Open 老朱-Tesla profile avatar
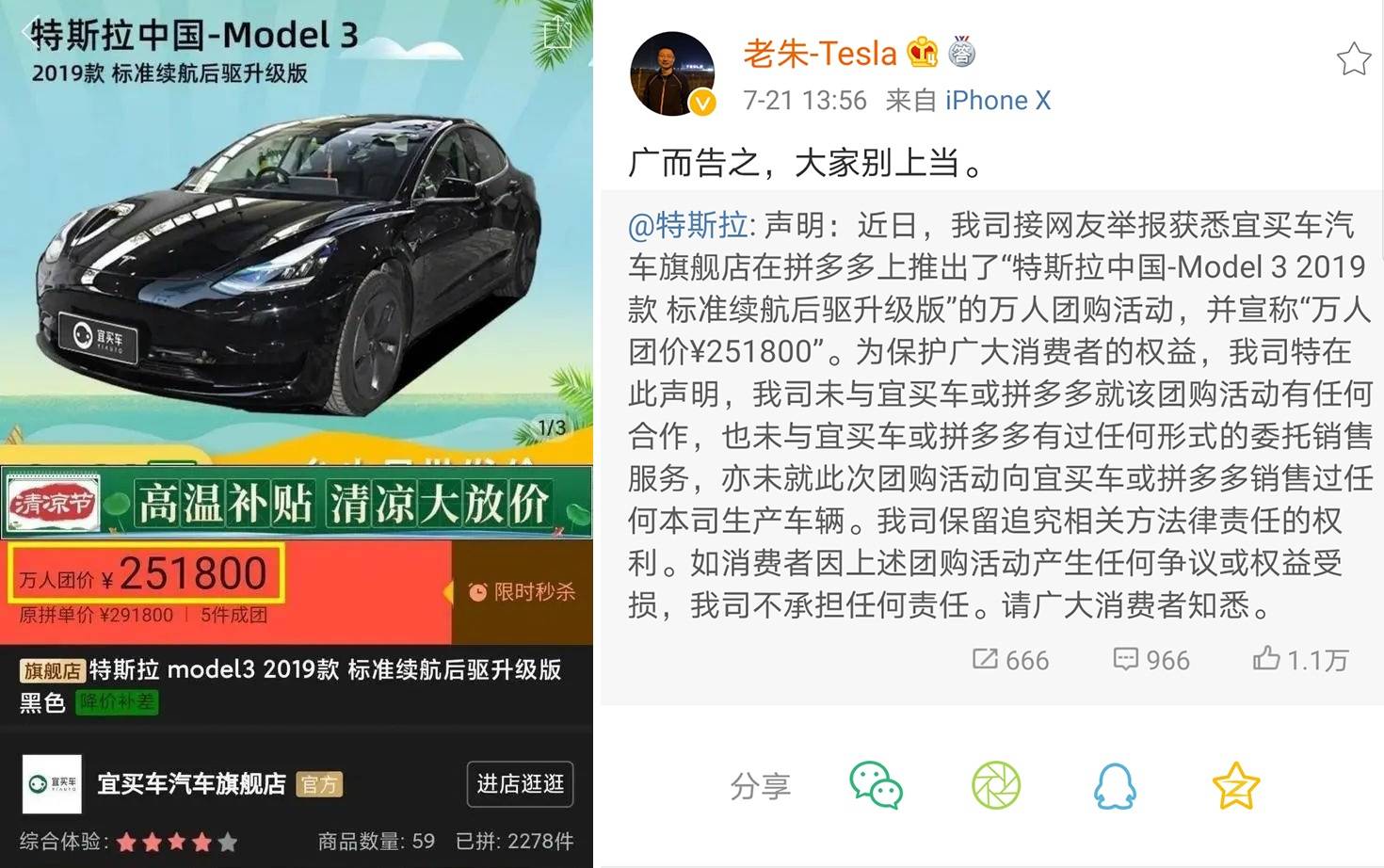The image size is (1384, 868). [x=672, y=73]
